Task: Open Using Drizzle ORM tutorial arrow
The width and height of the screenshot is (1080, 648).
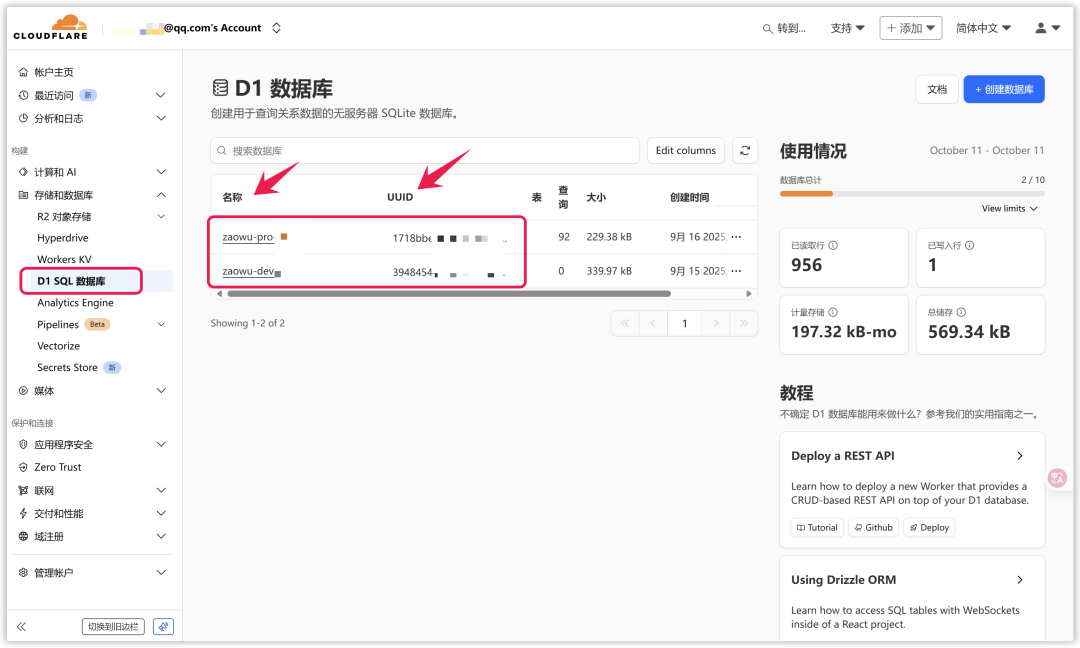Action: [1020, 581]
